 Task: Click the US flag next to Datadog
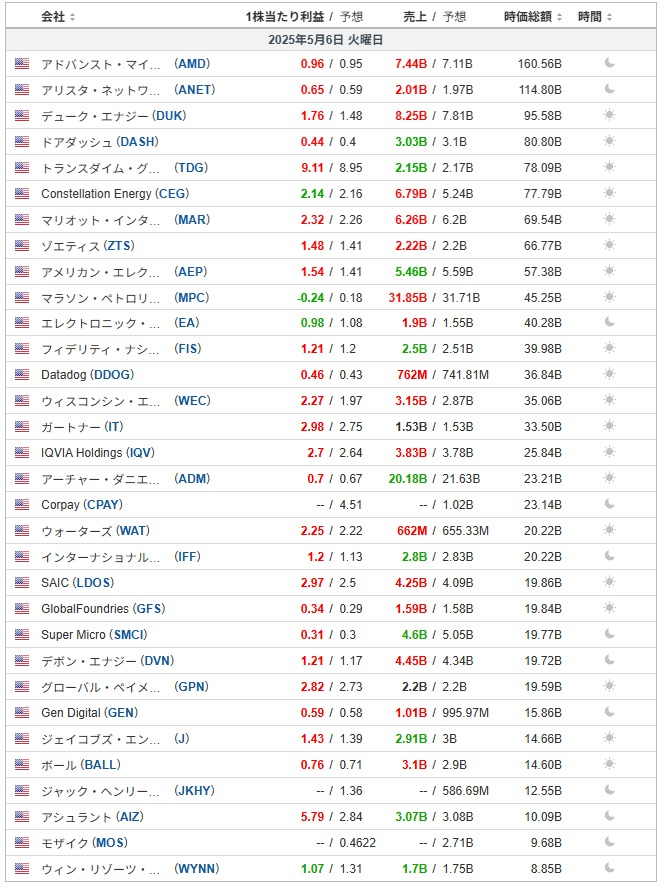point(22,375)
